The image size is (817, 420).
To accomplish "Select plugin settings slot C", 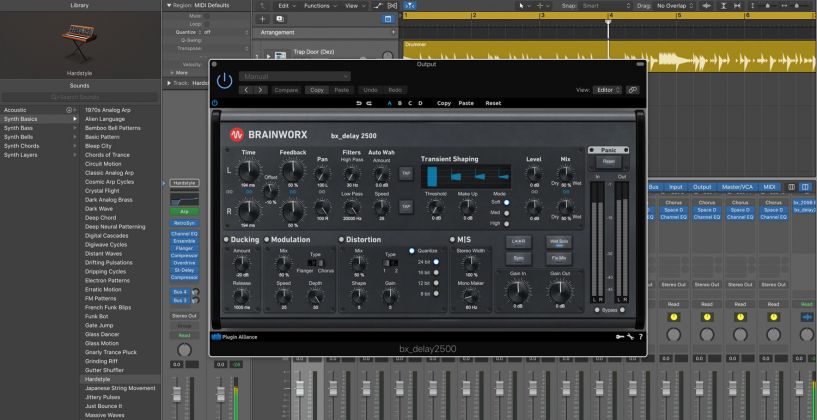I will tap(410, 103).
